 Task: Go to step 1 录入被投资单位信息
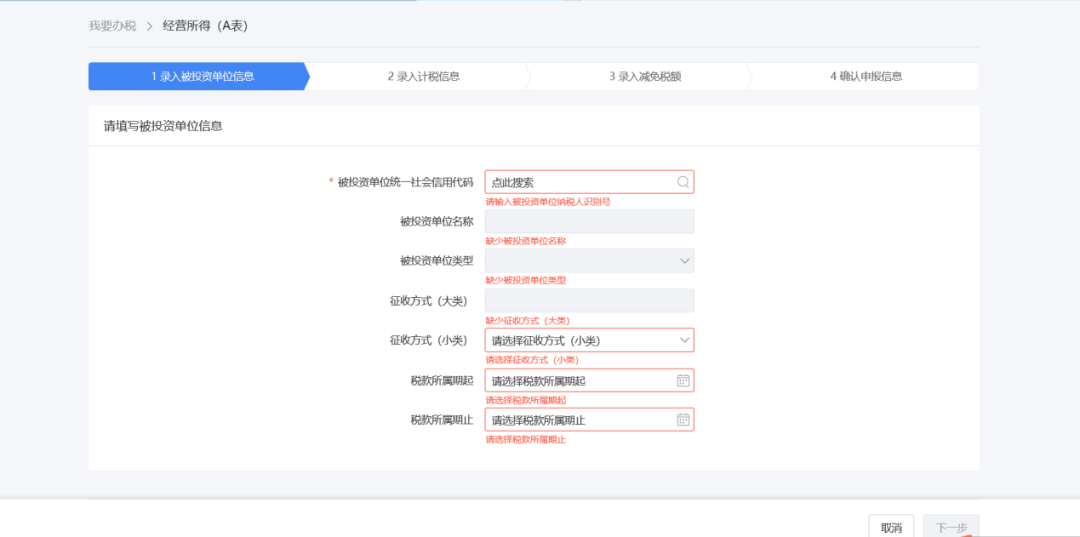[199, 76]
